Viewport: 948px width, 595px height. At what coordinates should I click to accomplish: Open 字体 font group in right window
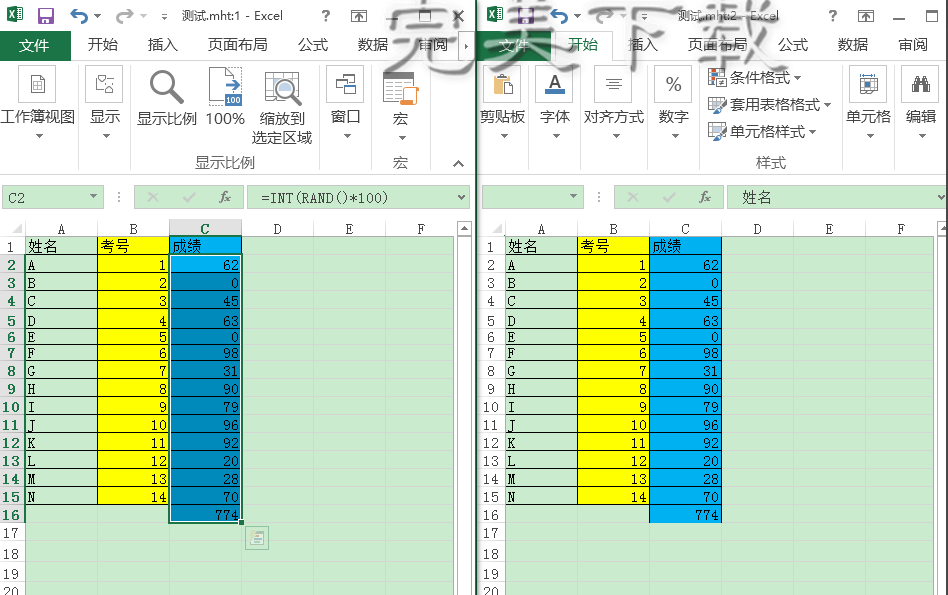pos(555,103)
